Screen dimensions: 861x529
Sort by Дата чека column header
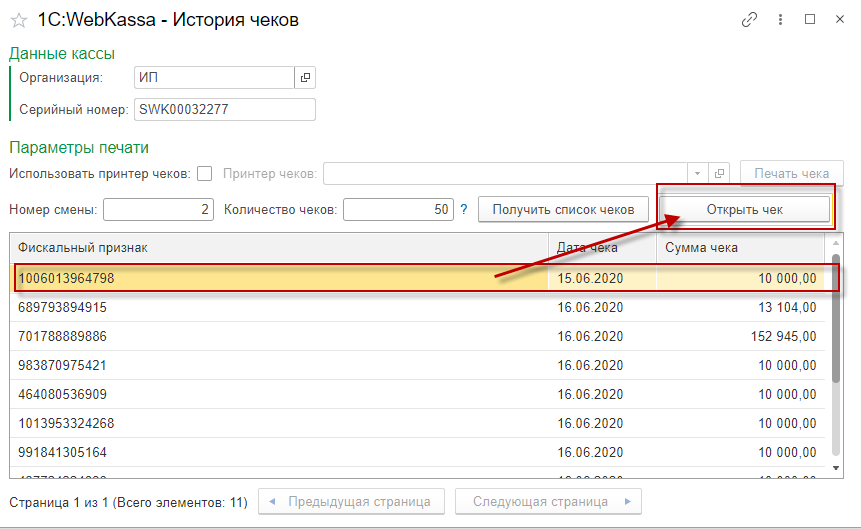602,248
